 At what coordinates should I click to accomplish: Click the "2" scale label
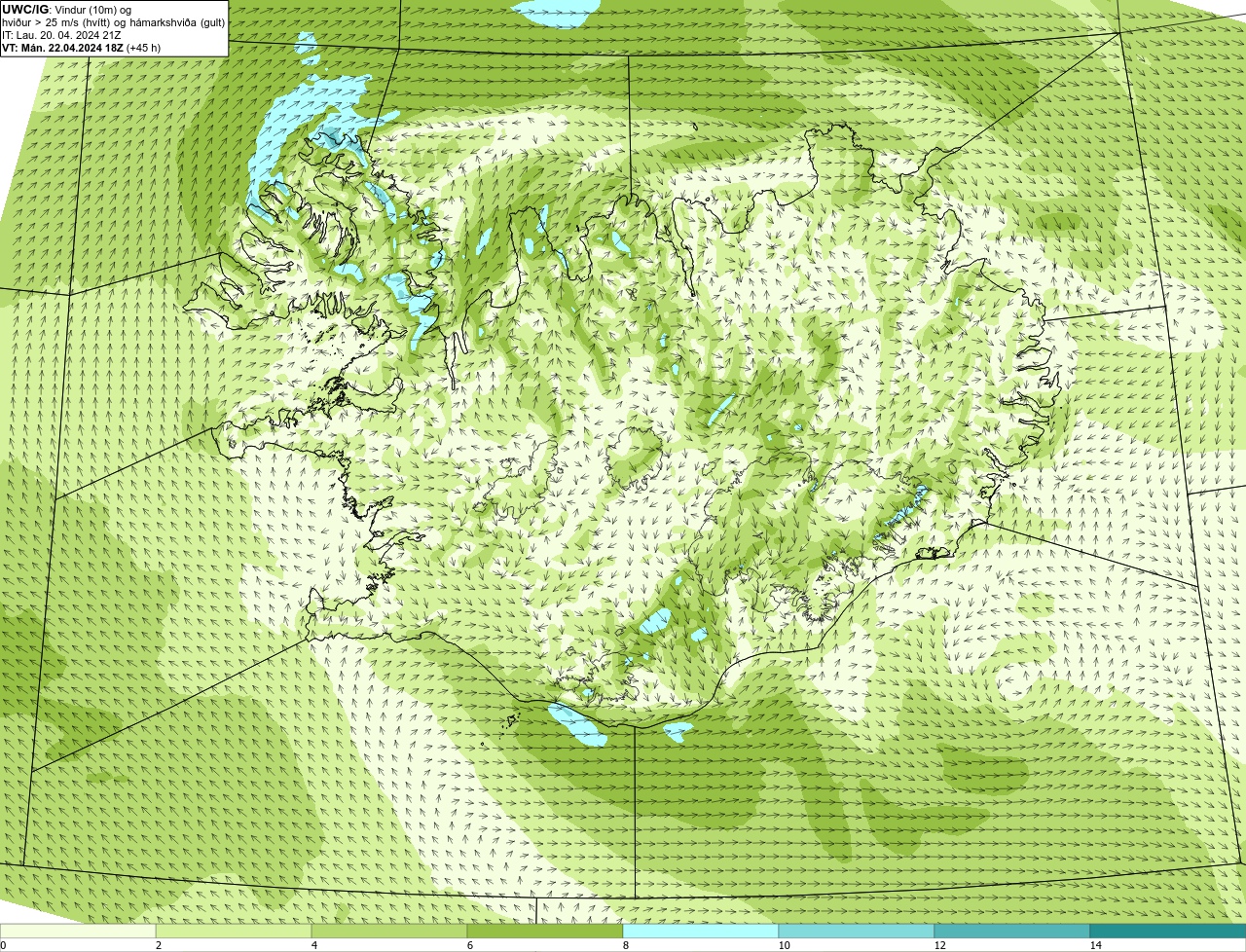click(x=158, y=945)
